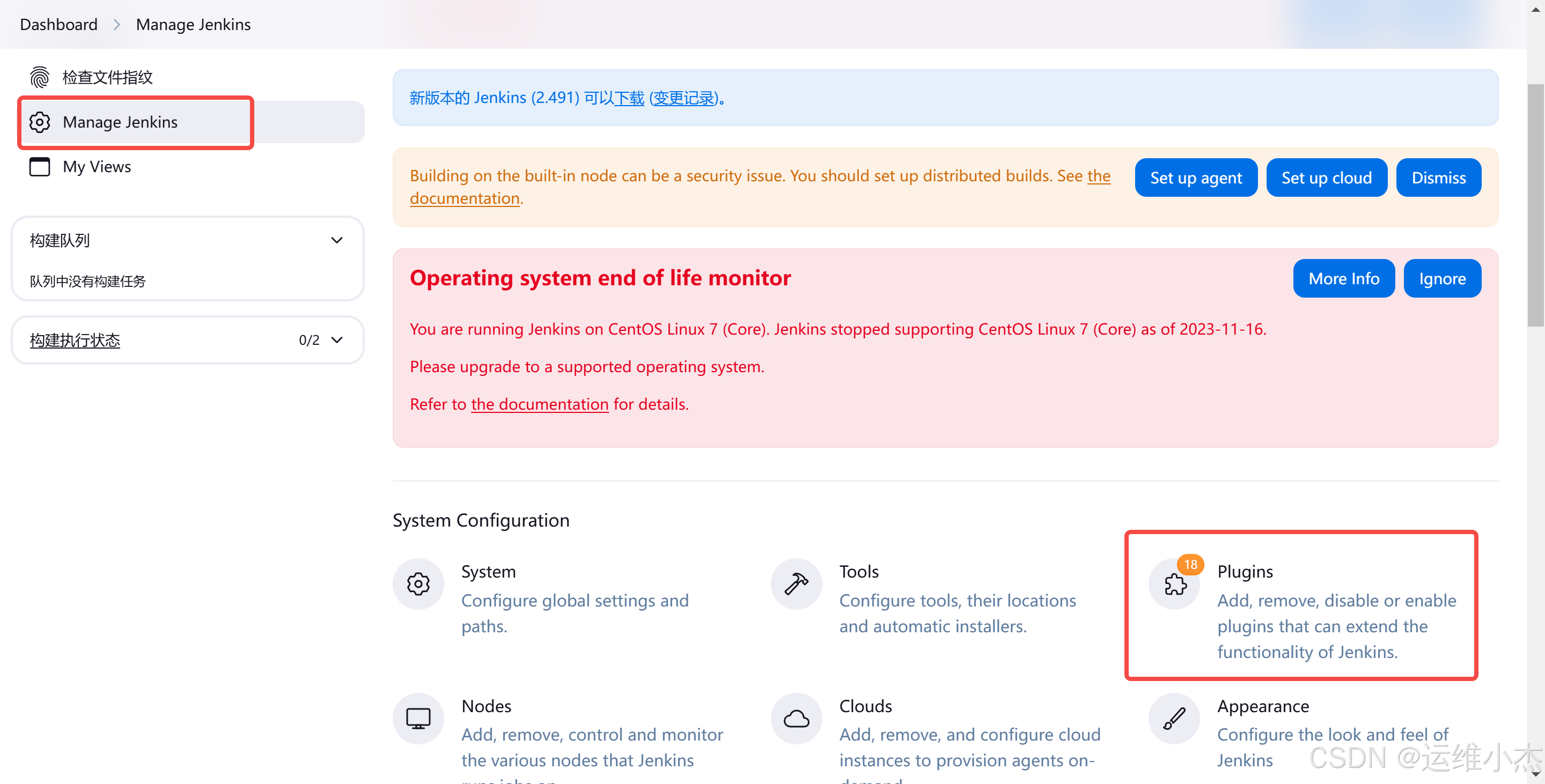Open Clouds cloud icon
1545x784 pixels.
(x=796, y=718)
